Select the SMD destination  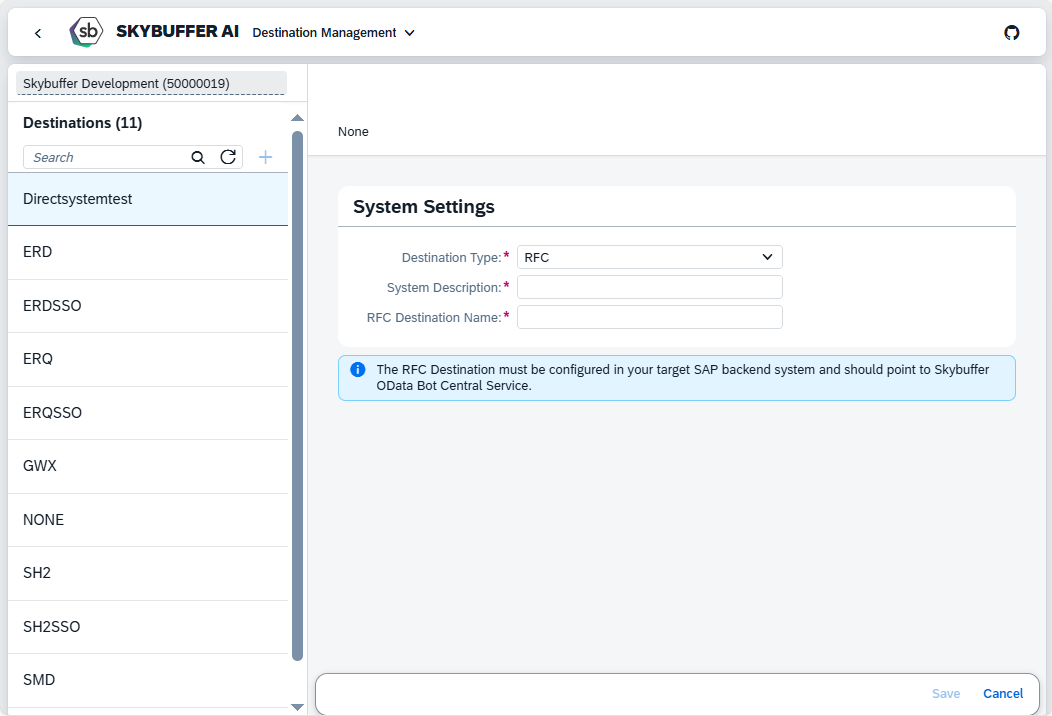tap(148, 680)
